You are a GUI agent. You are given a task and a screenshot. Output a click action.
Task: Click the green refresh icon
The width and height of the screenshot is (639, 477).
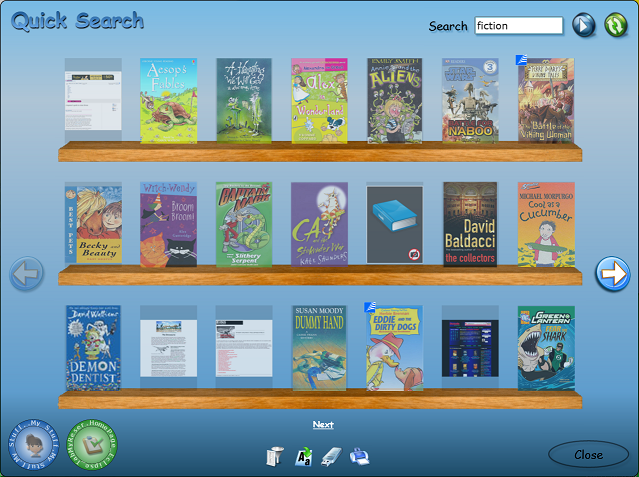[x=616, y=25]
